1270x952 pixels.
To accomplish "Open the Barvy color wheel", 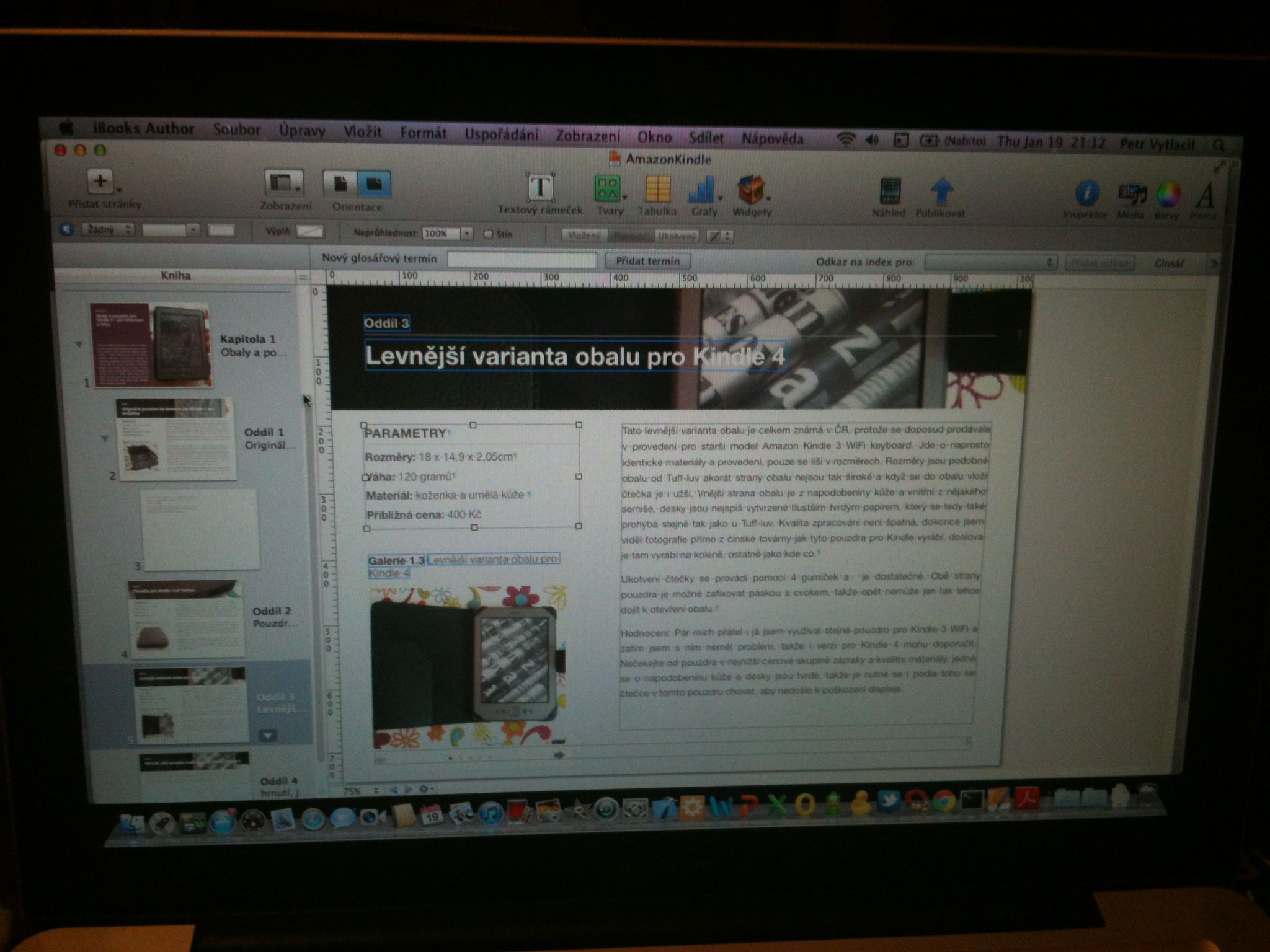I will pos(1168,196).
